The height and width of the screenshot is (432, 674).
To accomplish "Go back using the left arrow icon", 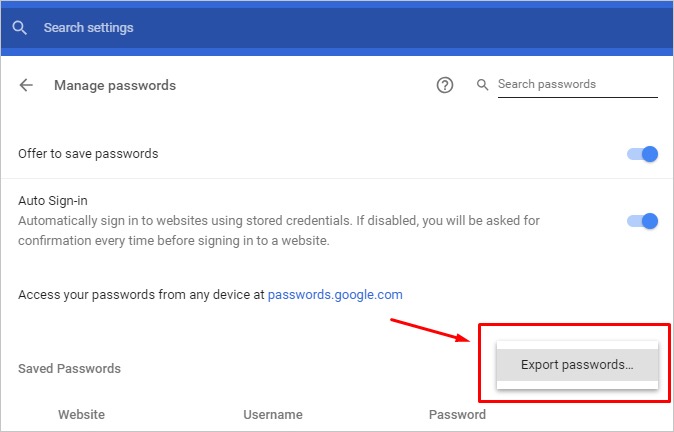I will [x=26, y=86].
